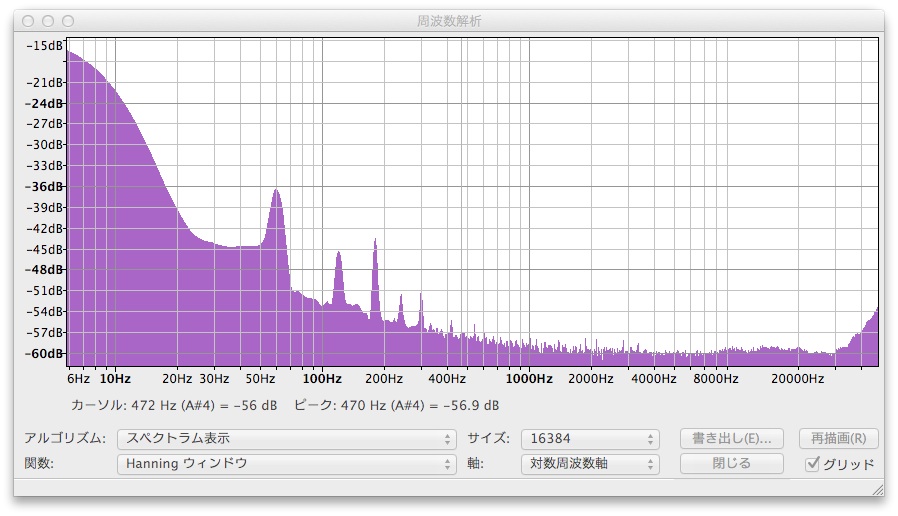
Task: Click the 10Hz frequency axis label
Action: 115,379
